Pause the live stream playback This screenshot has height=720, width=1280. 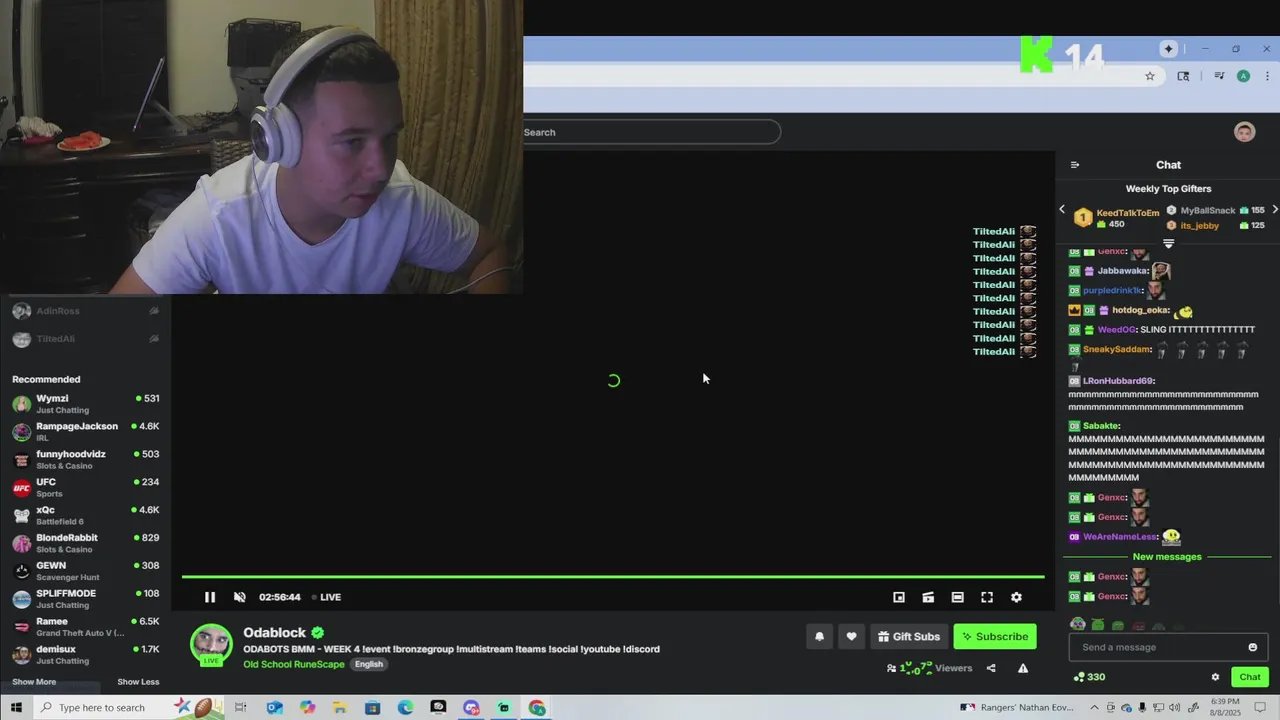210,597
